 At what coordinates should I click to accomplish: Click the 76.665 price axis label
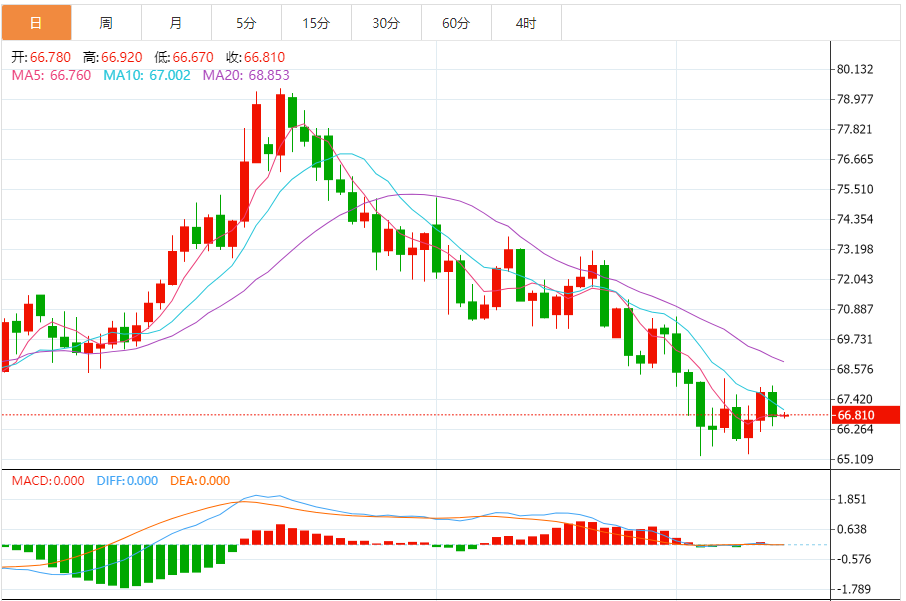point(855,159)
